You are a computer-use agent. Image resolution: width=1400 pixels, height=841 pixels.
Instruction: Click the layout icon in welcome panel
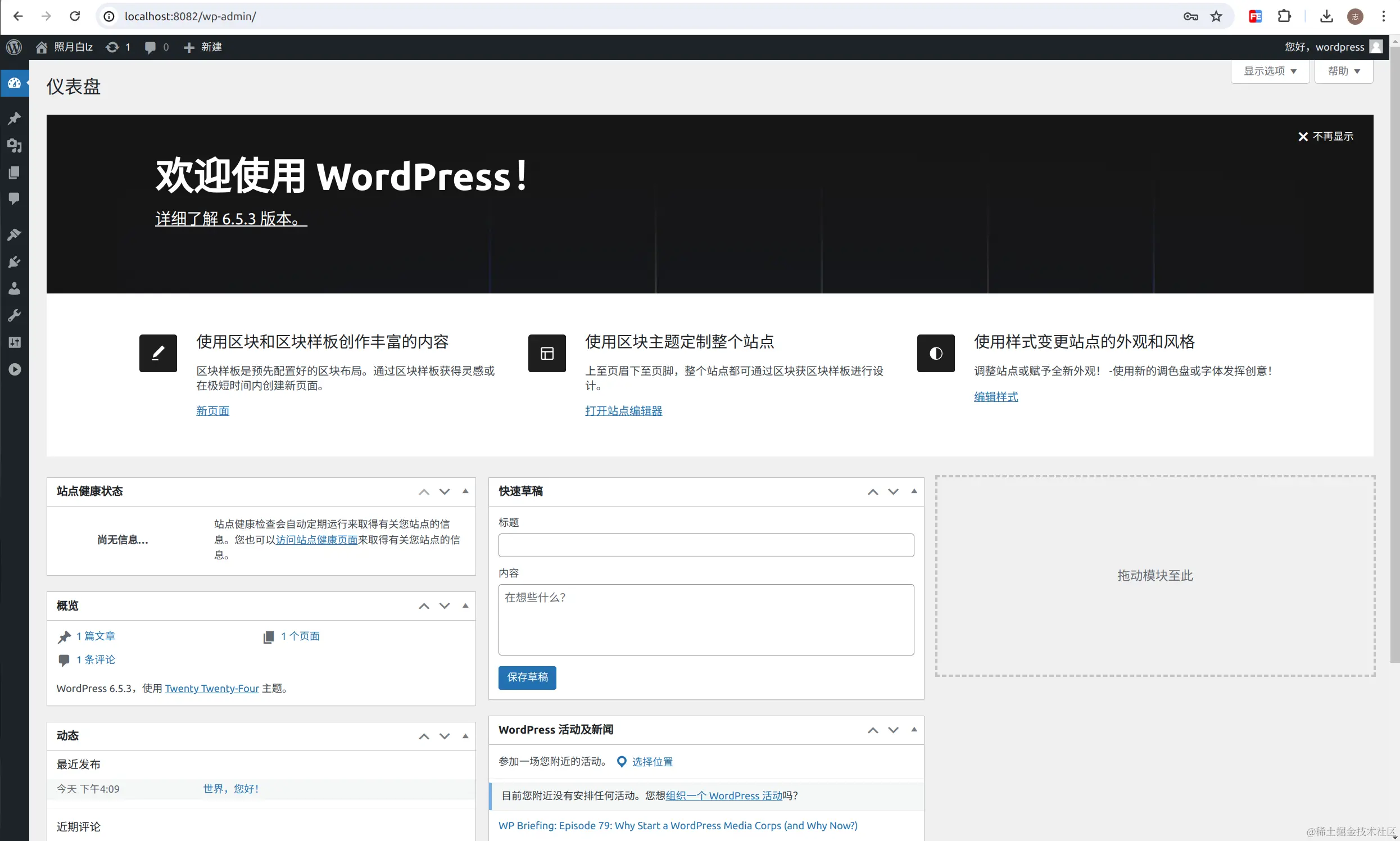click(x=547, y=353)
